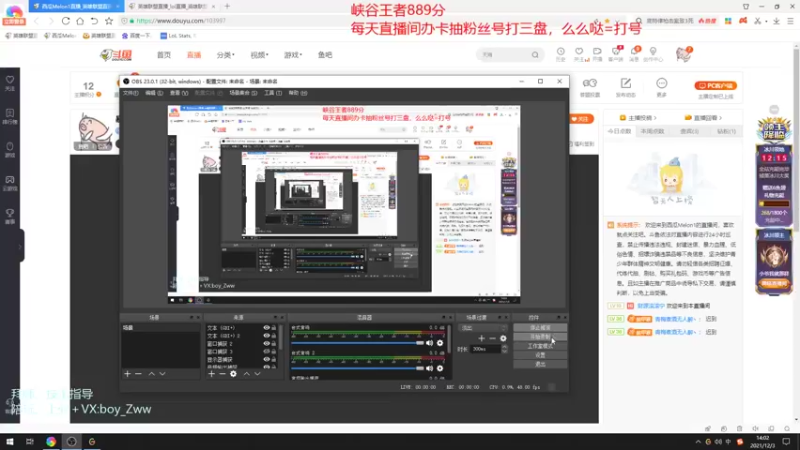Go to the browser home page icon

point(80,21)
